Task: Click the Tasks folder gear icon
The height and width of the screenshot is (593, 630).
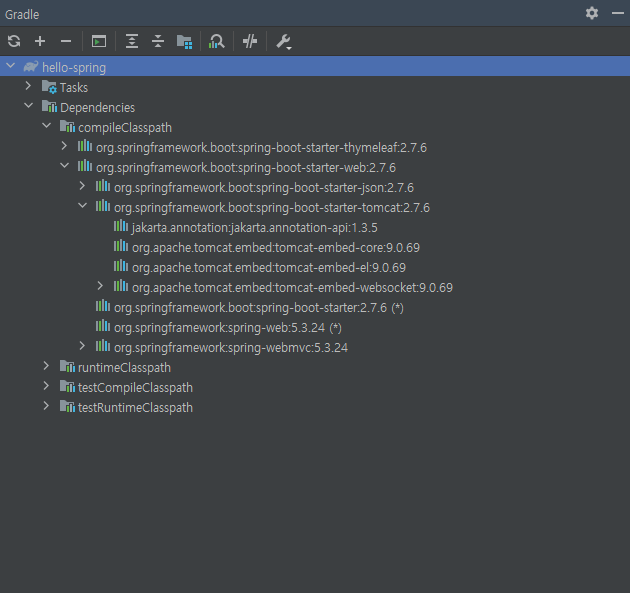Action: (x=49, y=87)
